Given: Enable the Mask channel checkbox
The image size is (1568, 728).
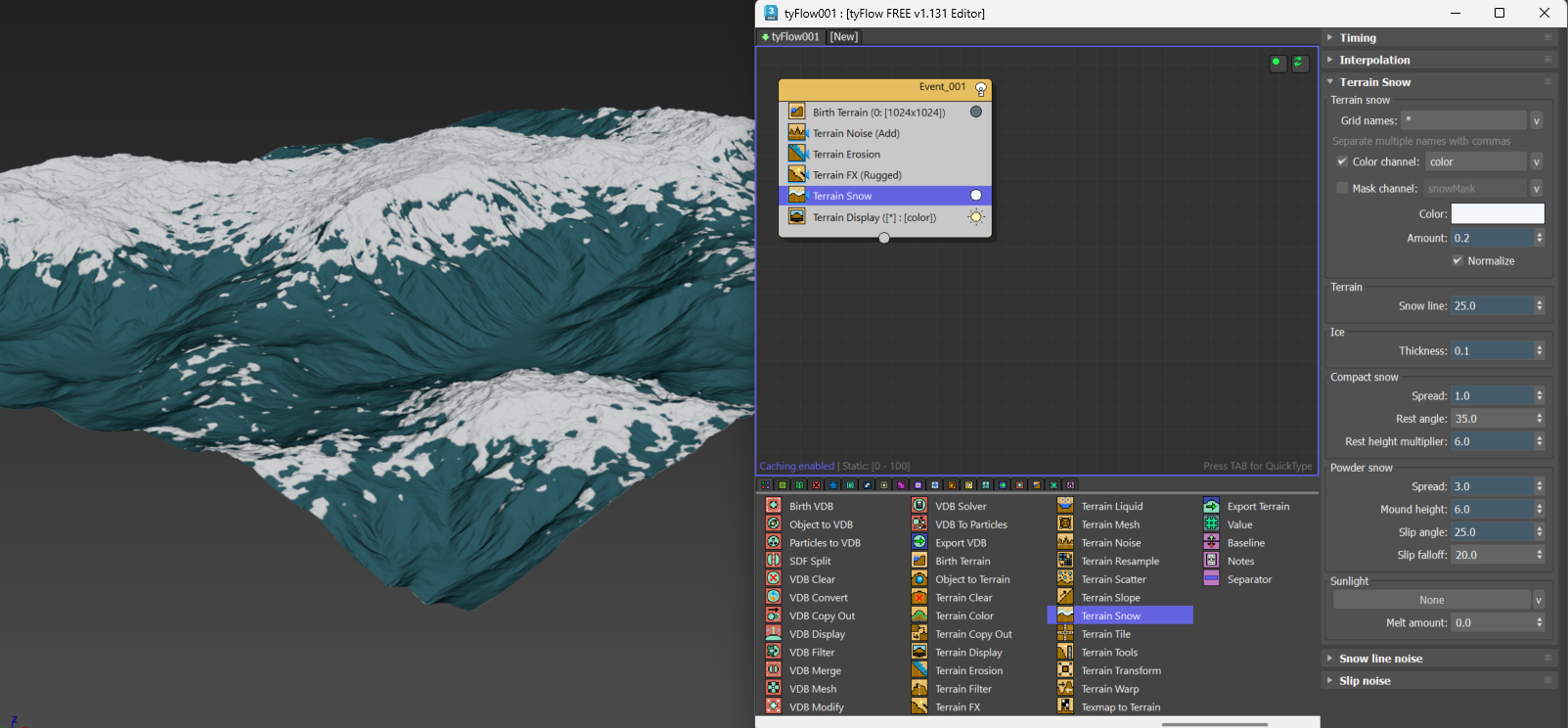Looking at the screenshot, I should tap(1342, 188).
